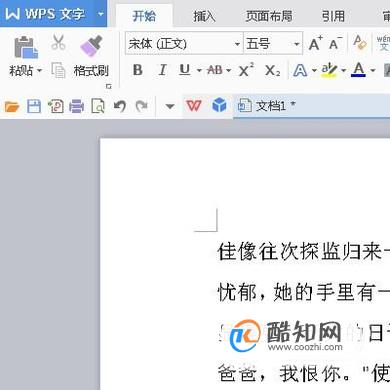Toggle bold formatting
This screenshot has width=390, height=390.
pos(138,70)
